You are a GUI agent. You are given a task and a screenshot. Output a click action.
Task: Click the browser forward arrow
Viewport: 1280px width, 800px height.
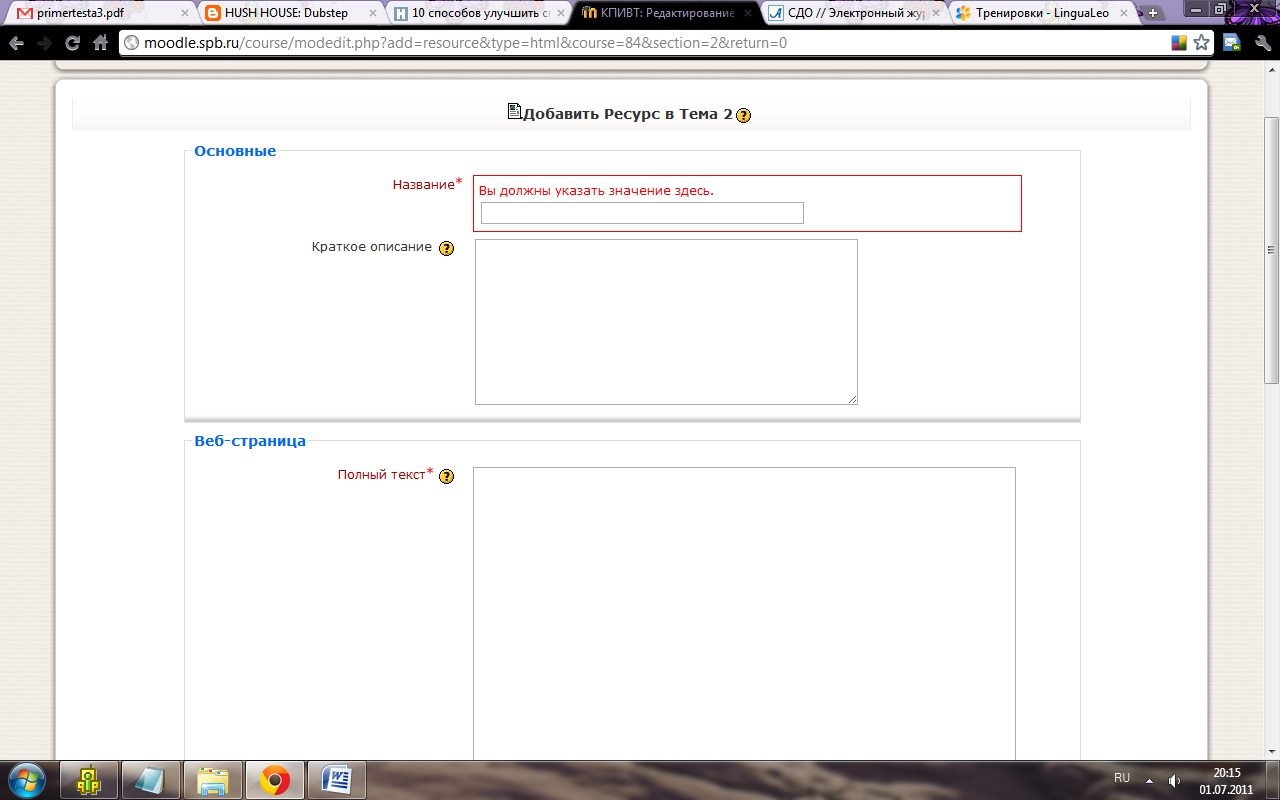[45, 43]
